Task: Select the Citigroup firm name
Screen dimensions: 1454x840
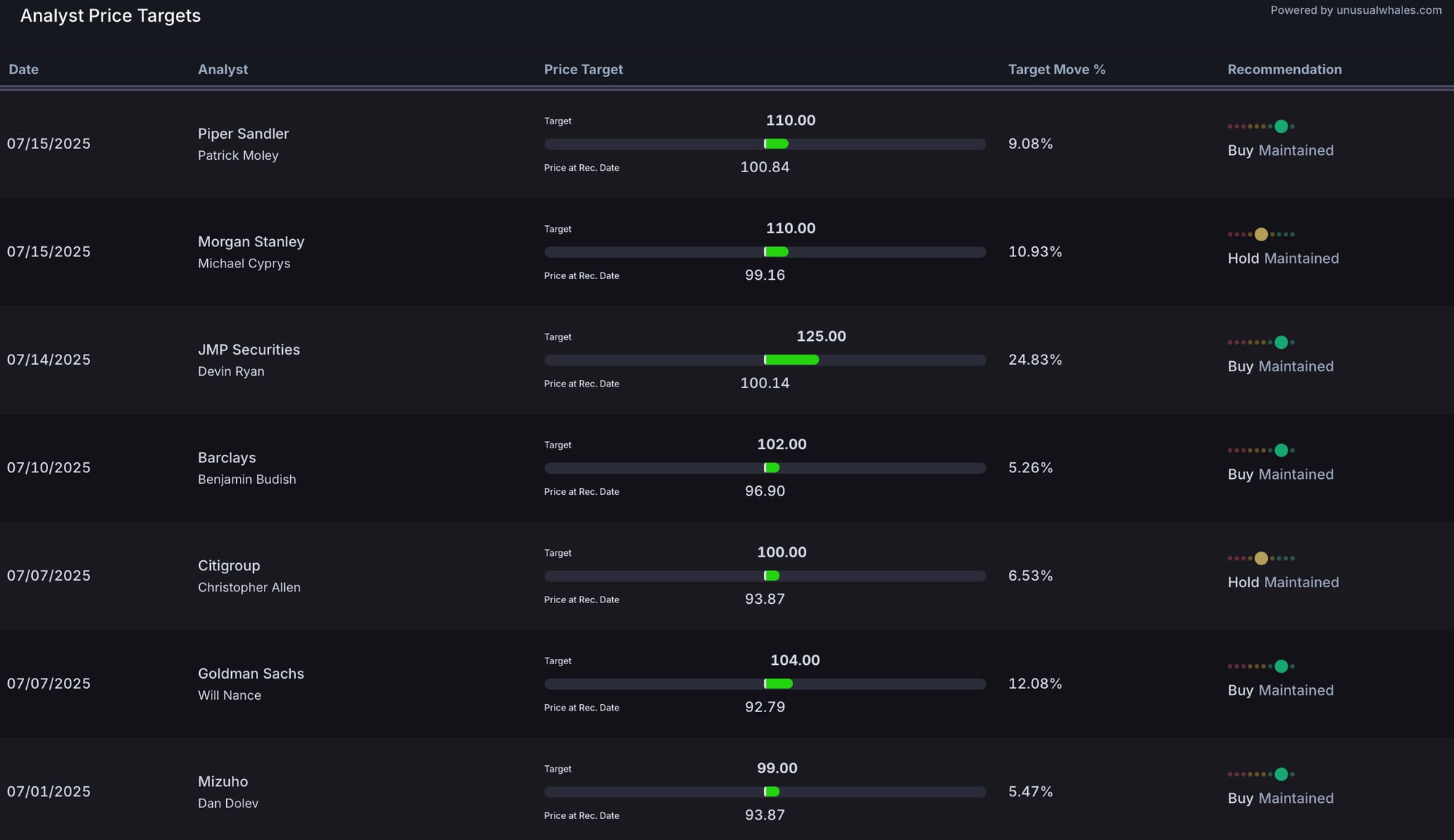Action: (x=229, y=566)
